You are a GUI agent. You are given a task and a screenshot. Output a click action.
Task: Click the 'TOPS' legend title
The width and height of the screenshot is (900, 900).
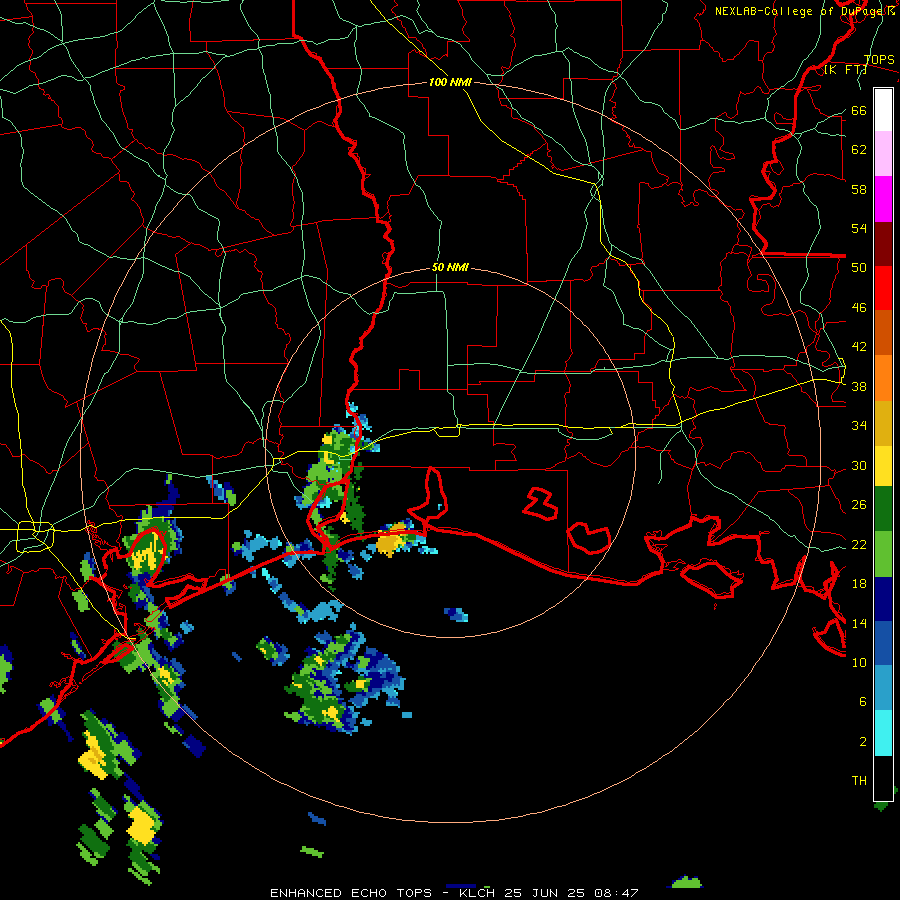pyautogui.click(x=879, y=60)
